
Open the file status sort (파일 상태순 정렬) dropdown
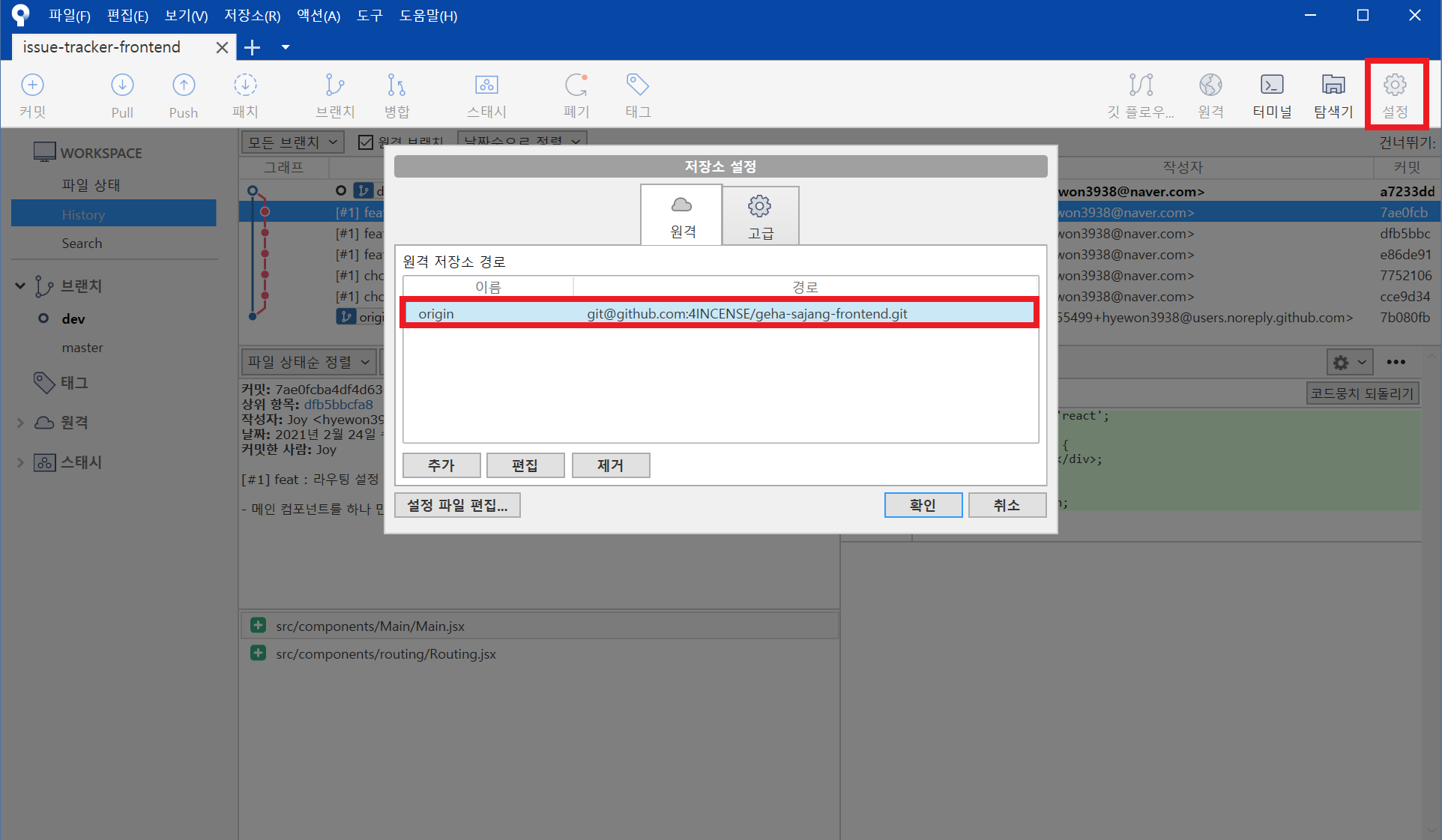[309, 362]
